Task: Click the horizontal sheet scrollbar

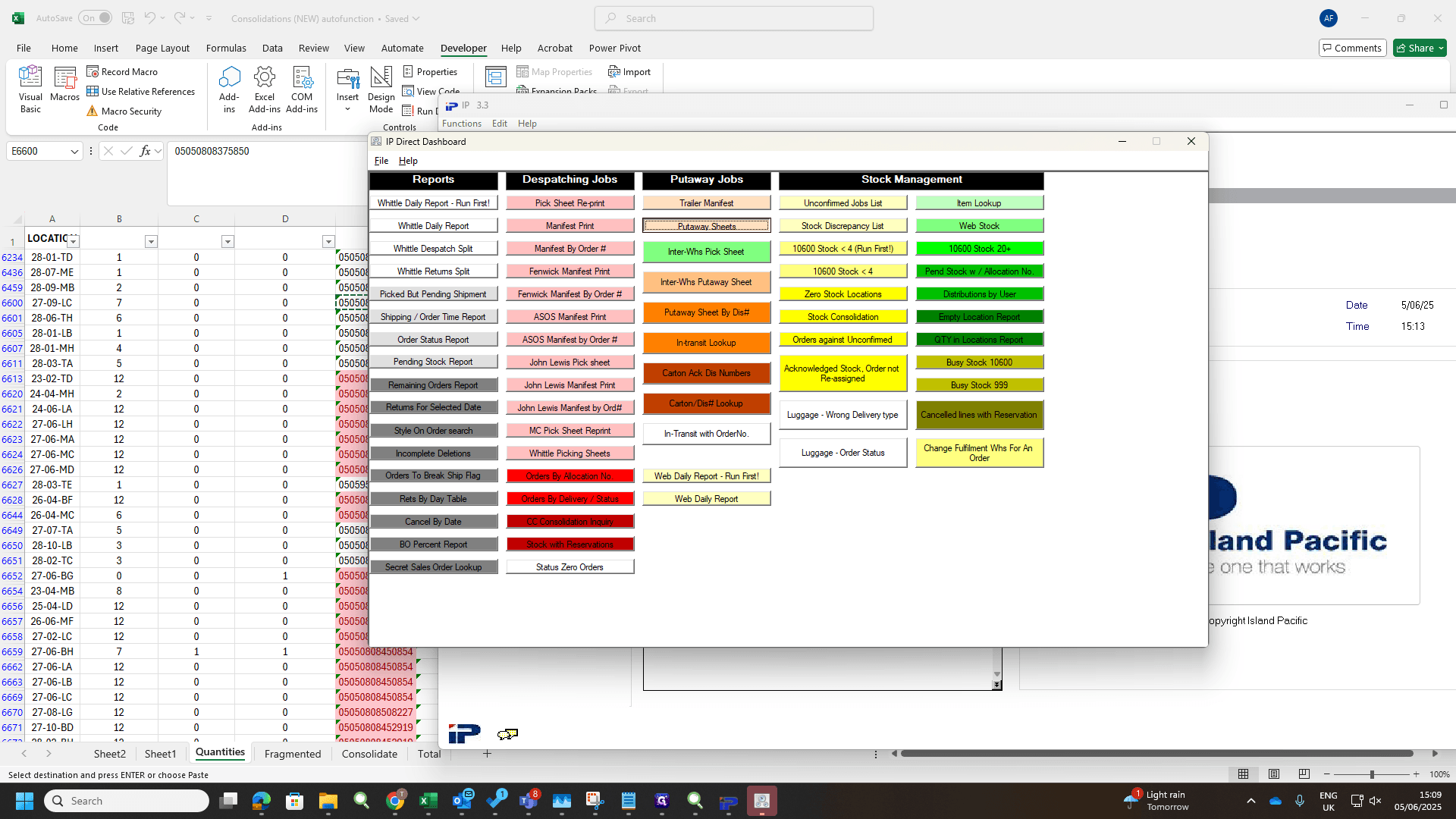Action: click(1156, 754)
